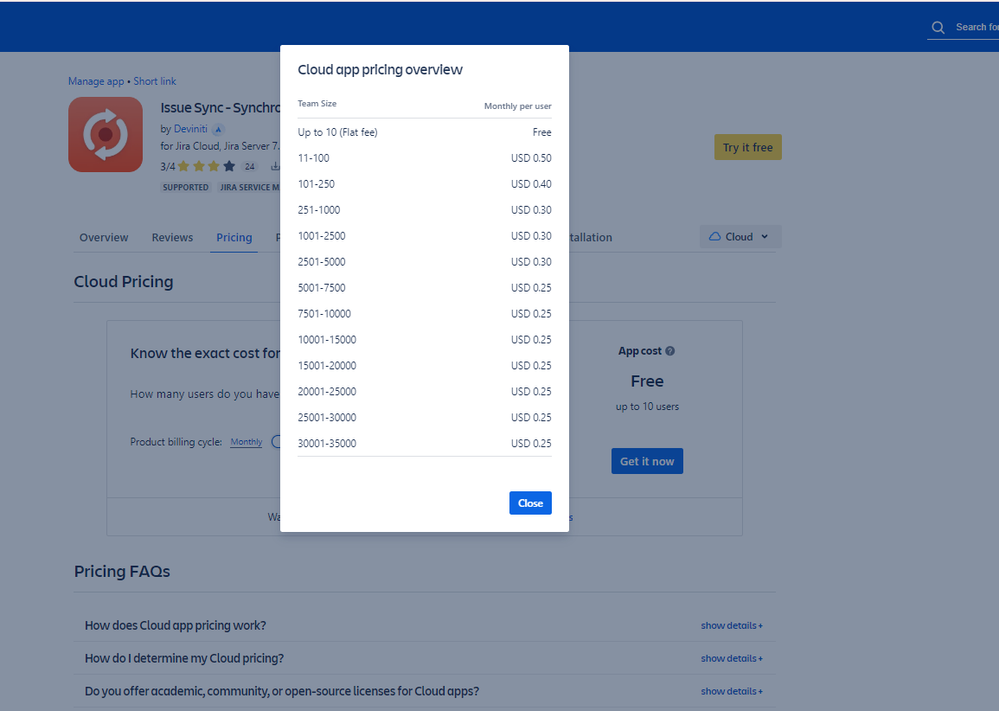
Task: Click the star rating of the app
Action: (206, 166)
